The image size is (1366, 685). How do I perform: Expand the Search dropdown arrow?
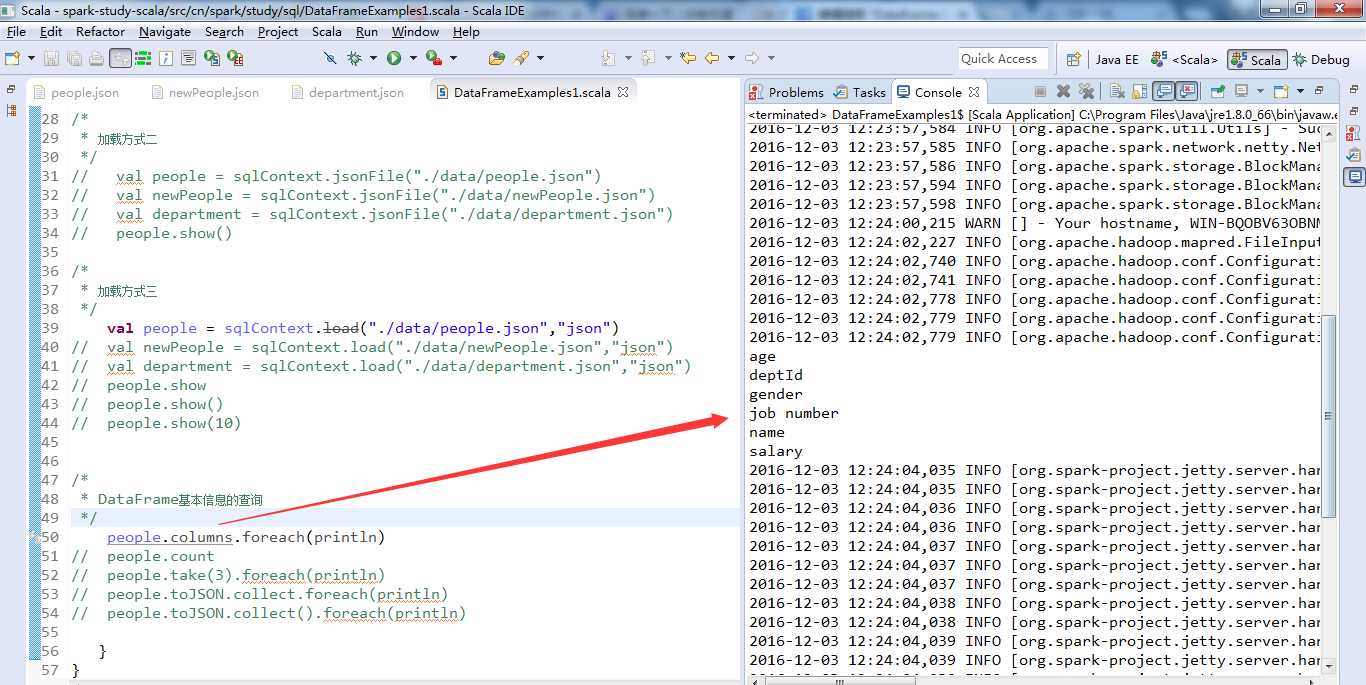(x=540, y=58)
